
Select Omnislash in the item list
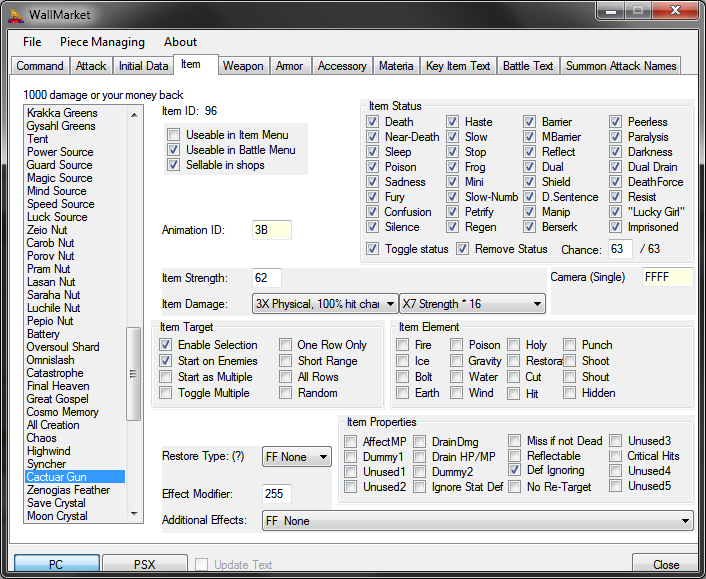coord(75,360)
